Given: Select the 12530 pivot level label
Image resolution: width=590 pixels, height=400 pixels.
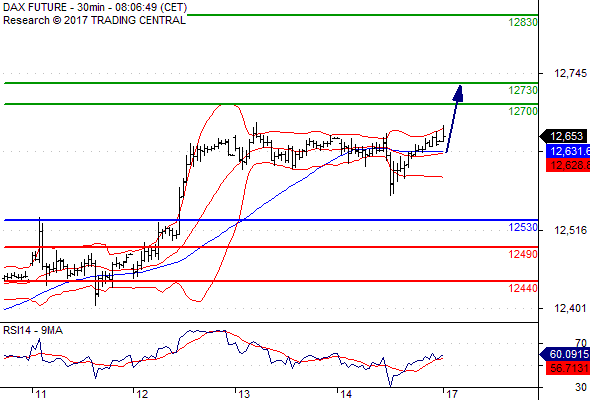Looking at the screenshot, I should click(x=523, y=228).
